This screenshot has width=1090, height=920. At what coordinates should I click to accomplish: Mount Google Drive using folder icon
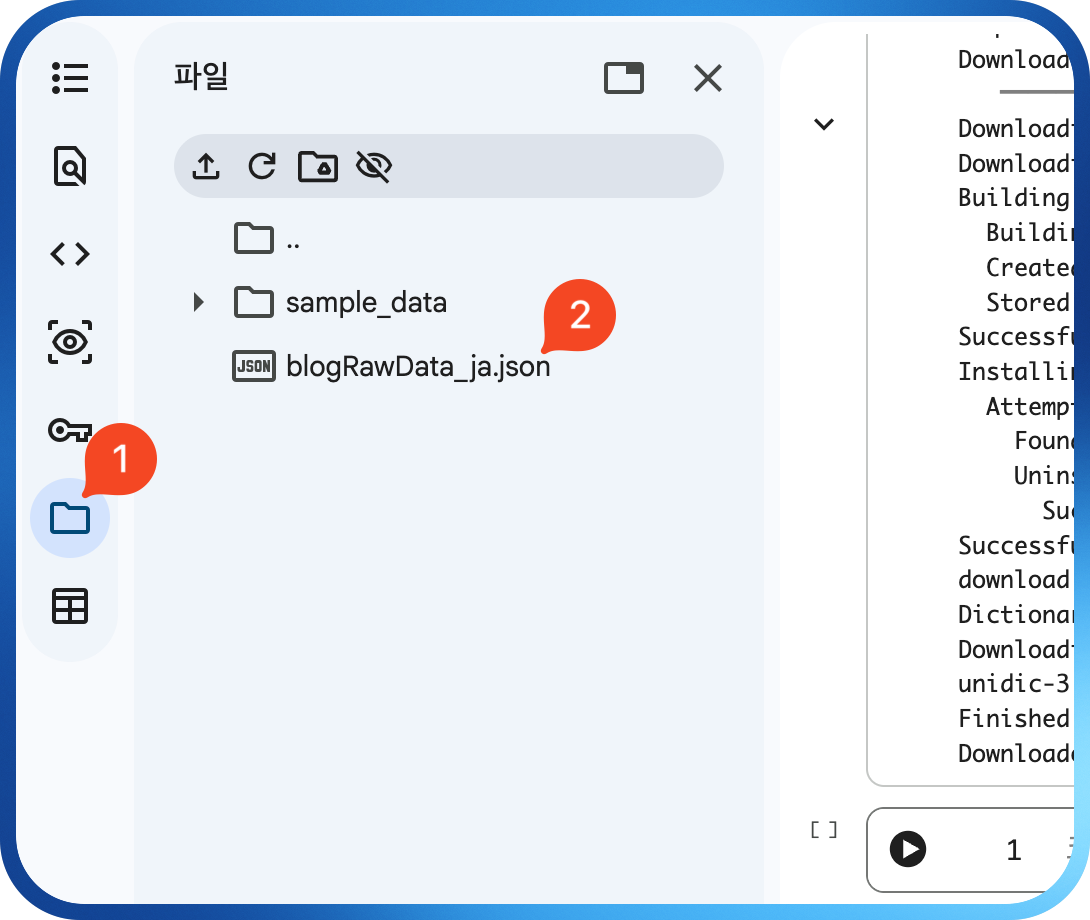(318, 166)
